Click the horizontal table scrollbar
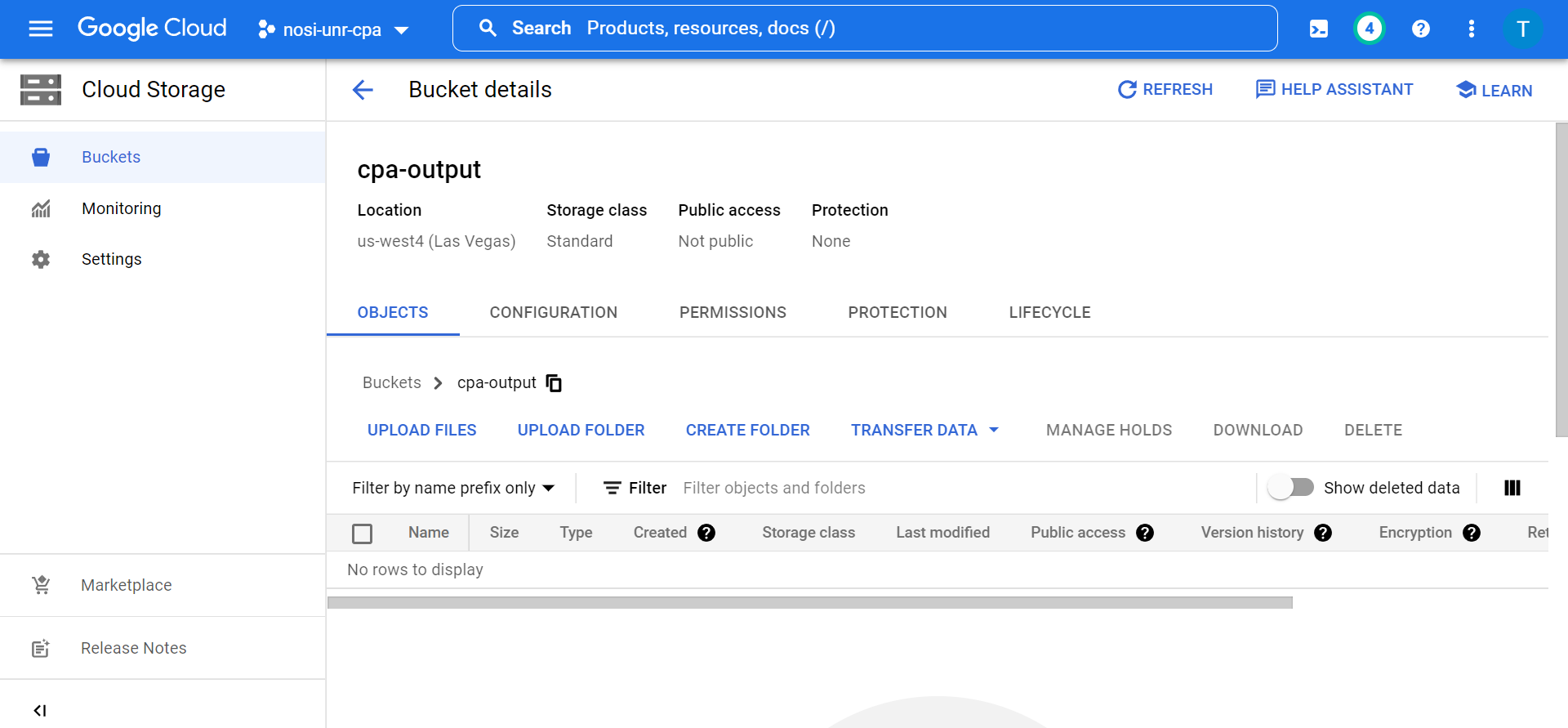This screenshot has width=1568, height=728. tap(809, 602)
